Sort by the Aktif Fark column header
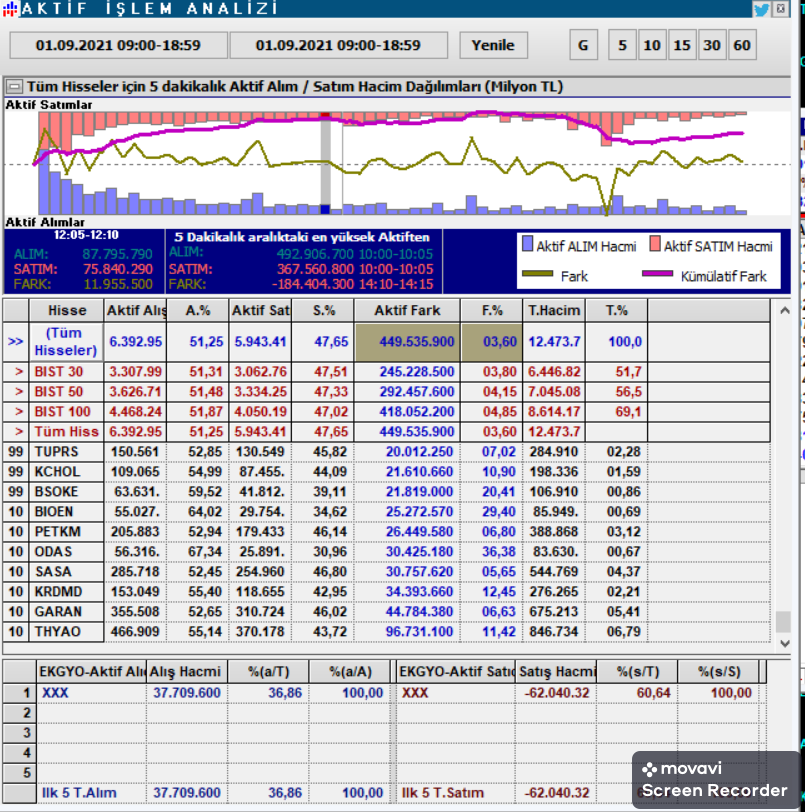805x812 pixels. coord(407,311)
